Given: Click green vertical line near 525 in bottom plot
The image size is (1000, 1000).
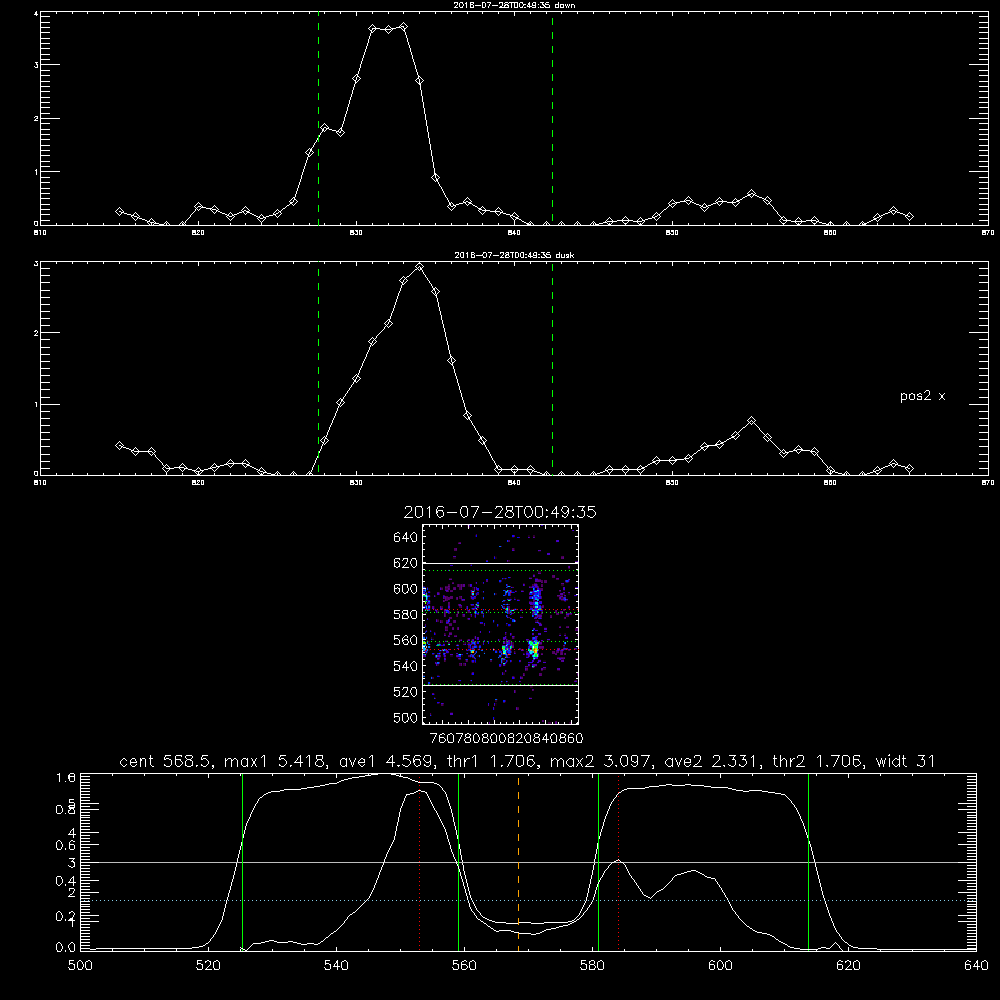Looking at the screenshot, I should point(242,863).
